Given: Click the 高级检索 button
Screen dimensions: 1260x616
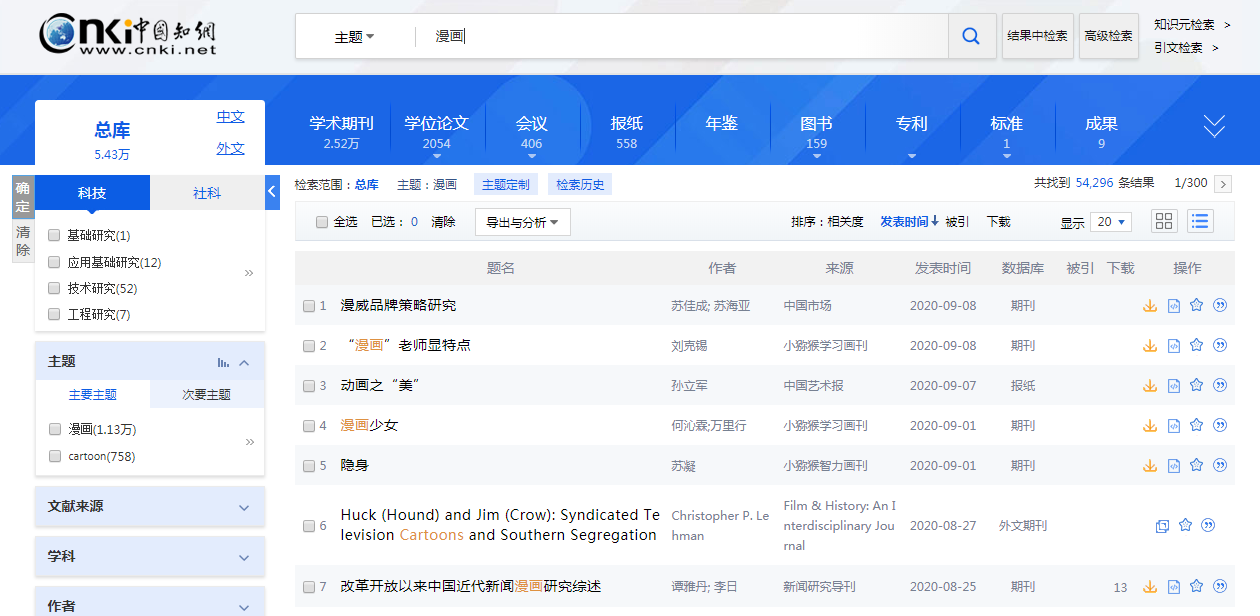Looking at the screenshot, I should [1108, 36].
